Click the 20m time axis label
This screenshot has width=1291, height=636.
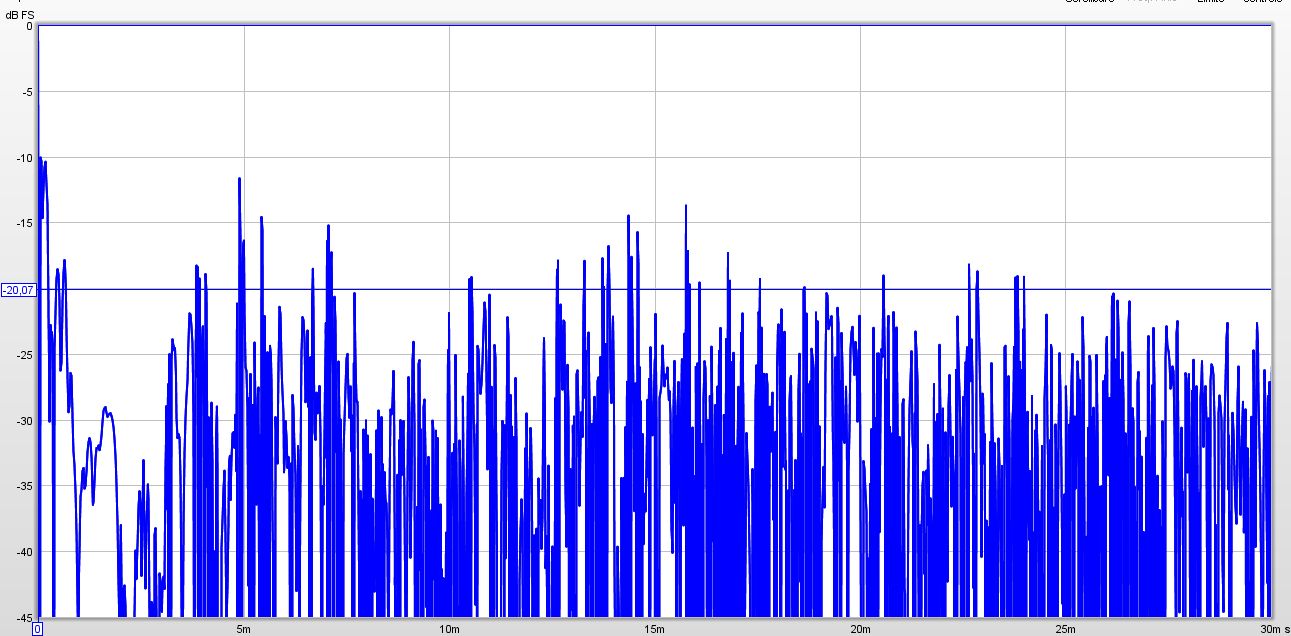coord(860,628)
